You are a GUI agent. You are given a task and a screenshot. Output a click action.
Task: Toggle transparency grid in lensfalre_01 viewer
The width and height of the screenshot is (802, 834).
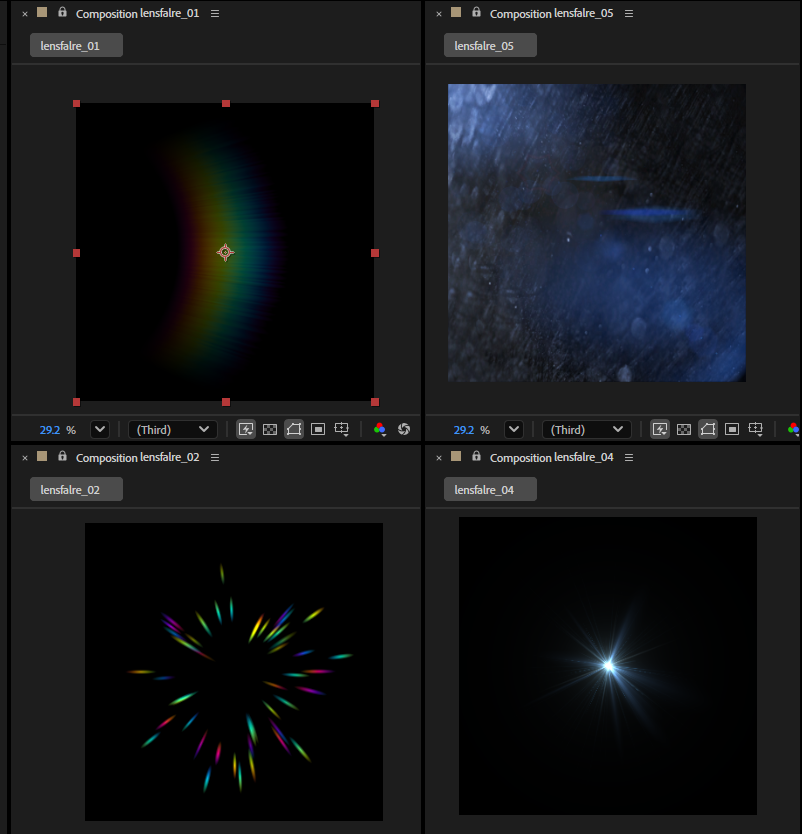click(270, 429)
